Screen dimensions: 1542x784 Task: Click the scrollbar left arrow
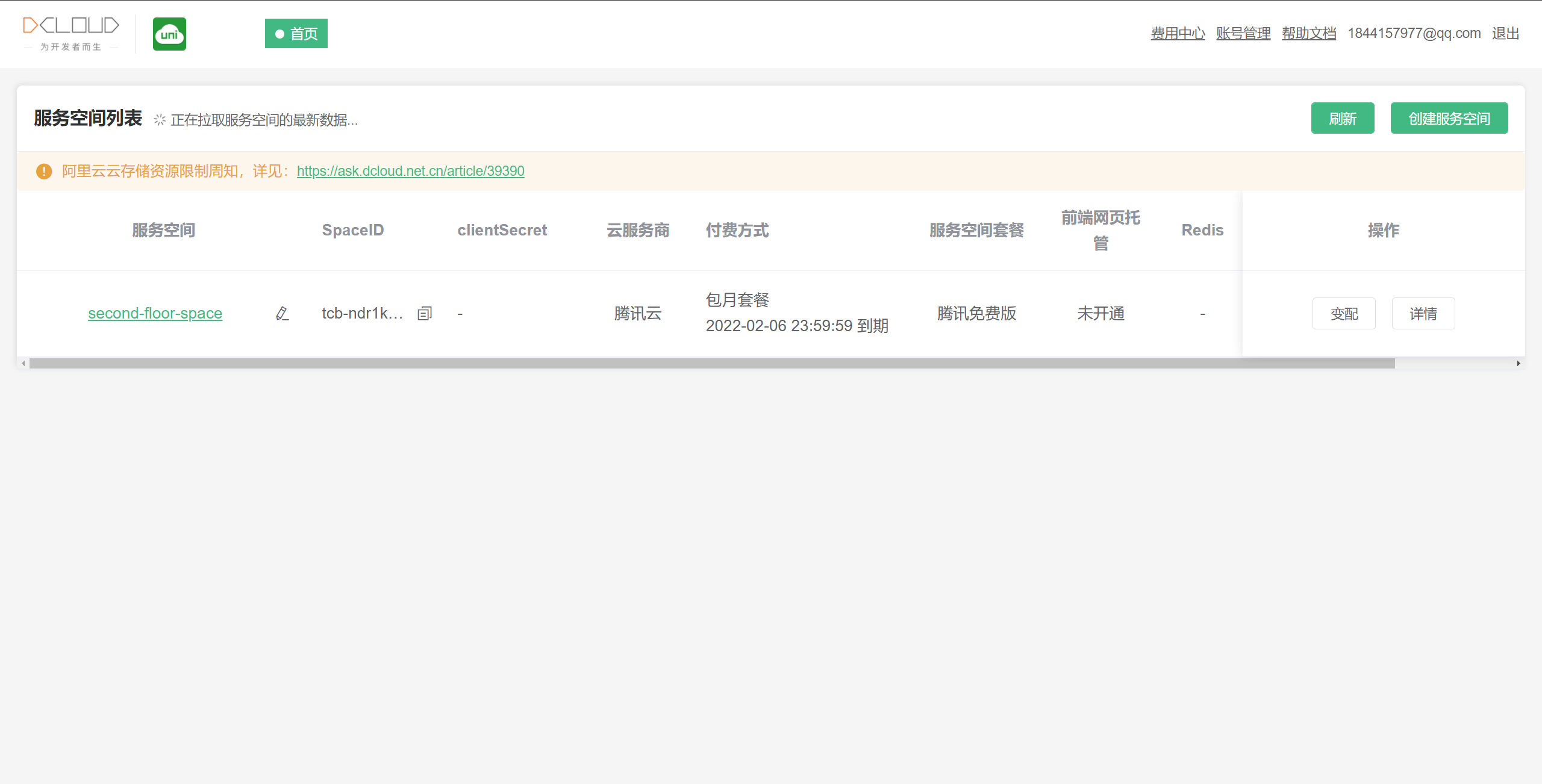click(x=23, y=364)
